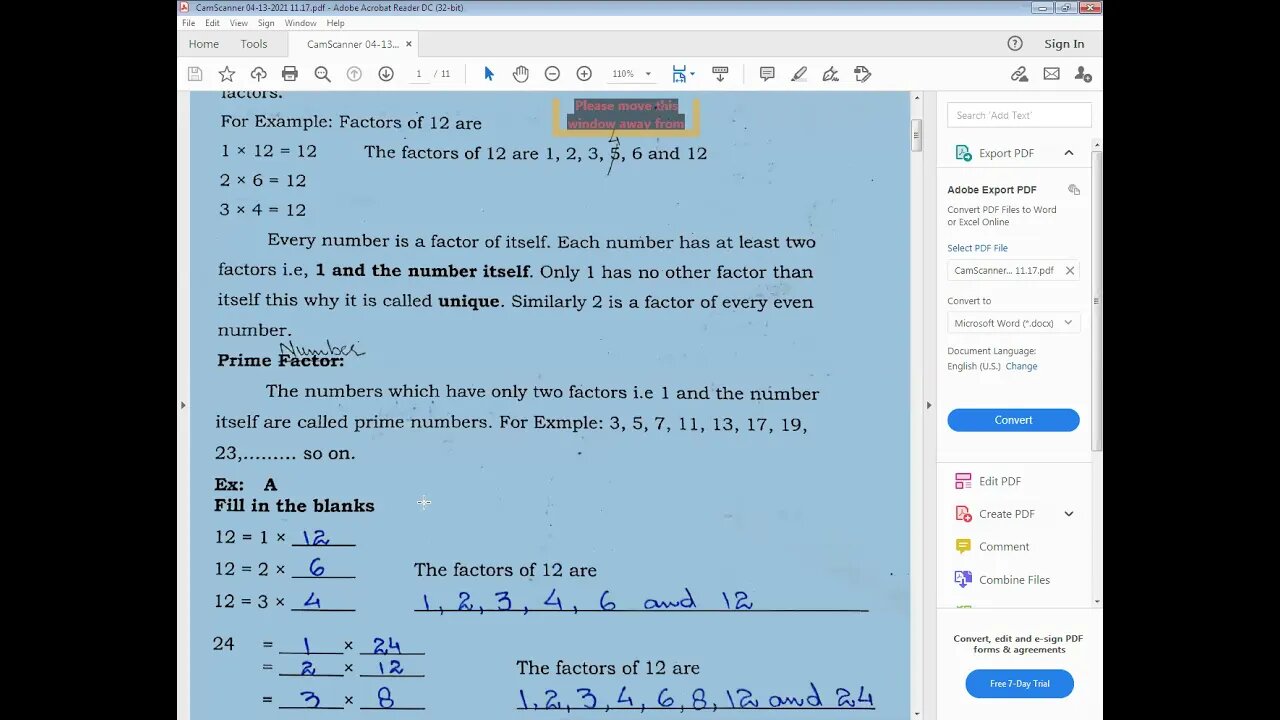Print the document using printer icon
Image resolution: width=1280 pixels, height=720 pixels.
pyautogui.click(x=290, y=74)
